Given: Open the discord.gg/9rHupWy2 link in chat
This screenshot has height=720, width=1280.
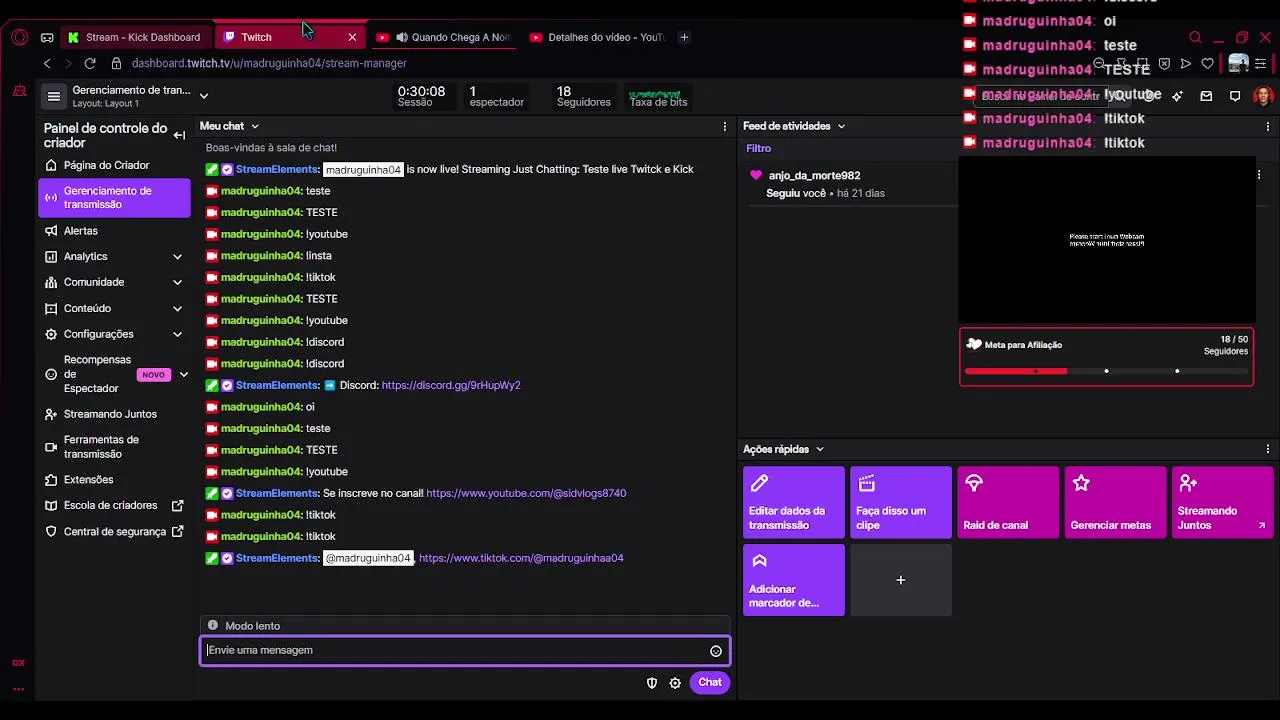Looking at the screenshot, I should [x=451, y=386].
